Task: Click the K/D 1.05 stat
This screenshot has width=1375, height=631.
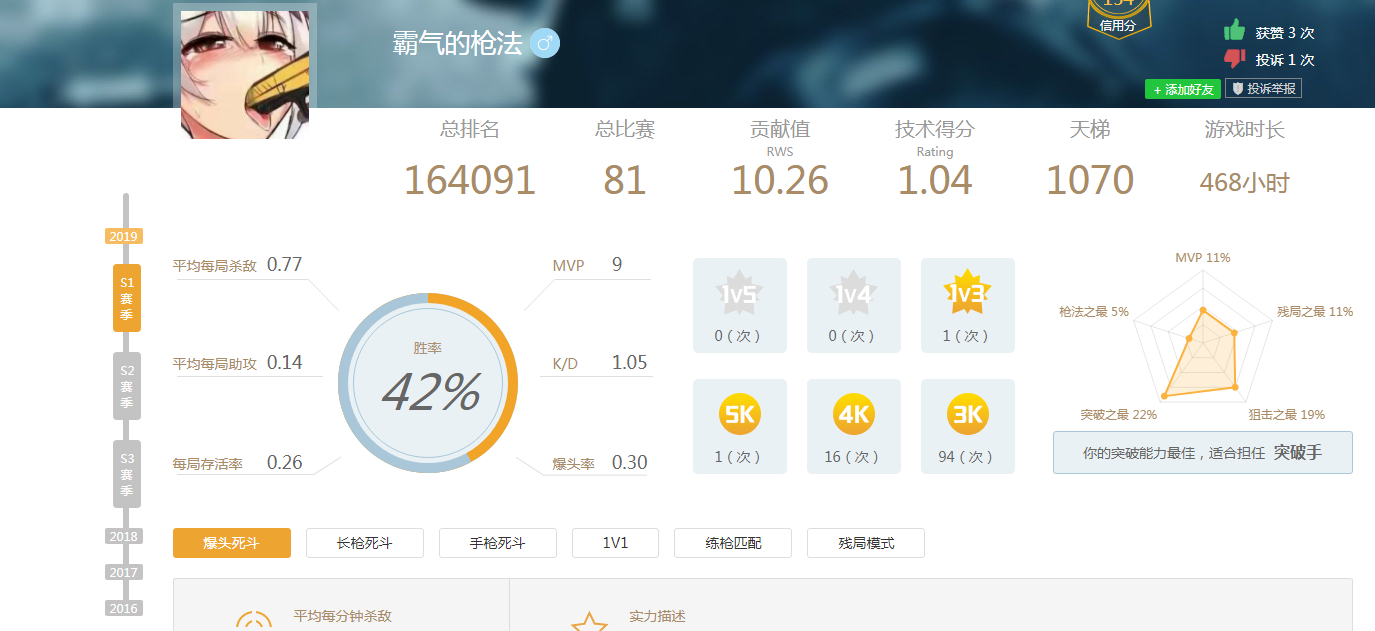Action: [600, 363]
